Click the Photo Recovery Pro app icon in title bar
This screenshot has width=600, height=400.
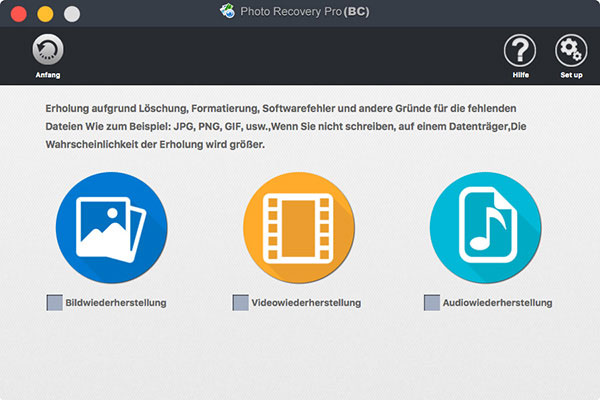[227, 11]
